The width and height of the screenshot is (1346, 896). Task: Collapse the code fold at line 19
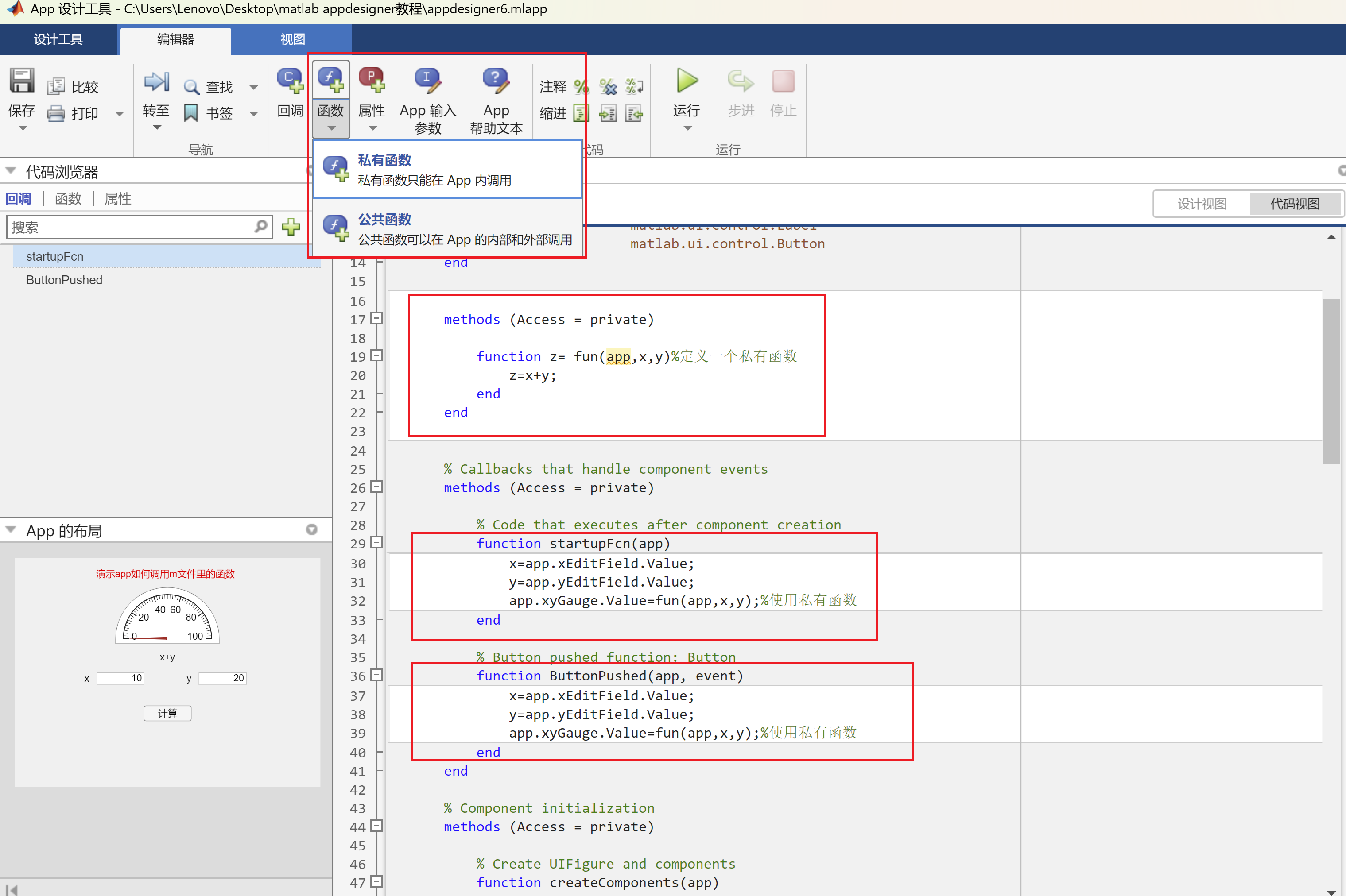pyautogui.click(x=376, y=356)
